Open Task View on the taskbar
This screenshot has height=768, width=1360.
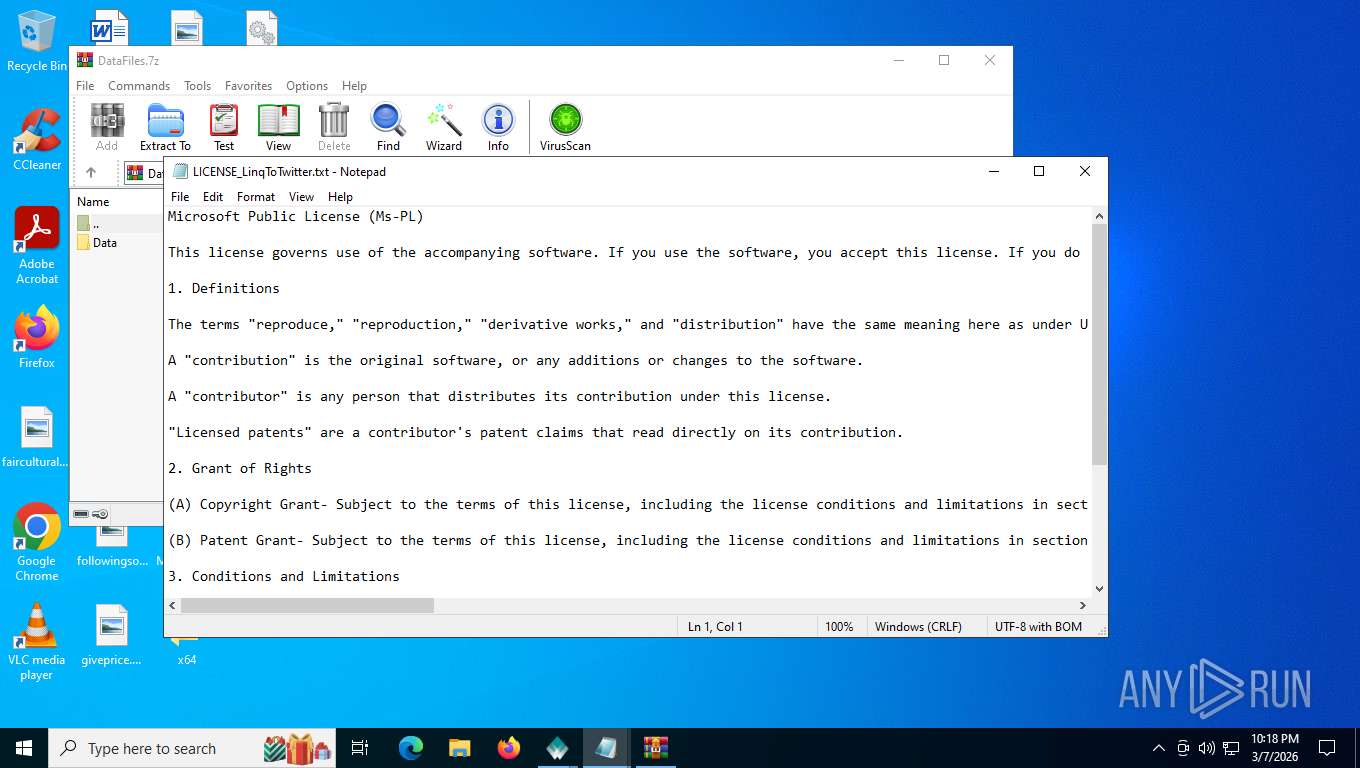click(360, 748)
